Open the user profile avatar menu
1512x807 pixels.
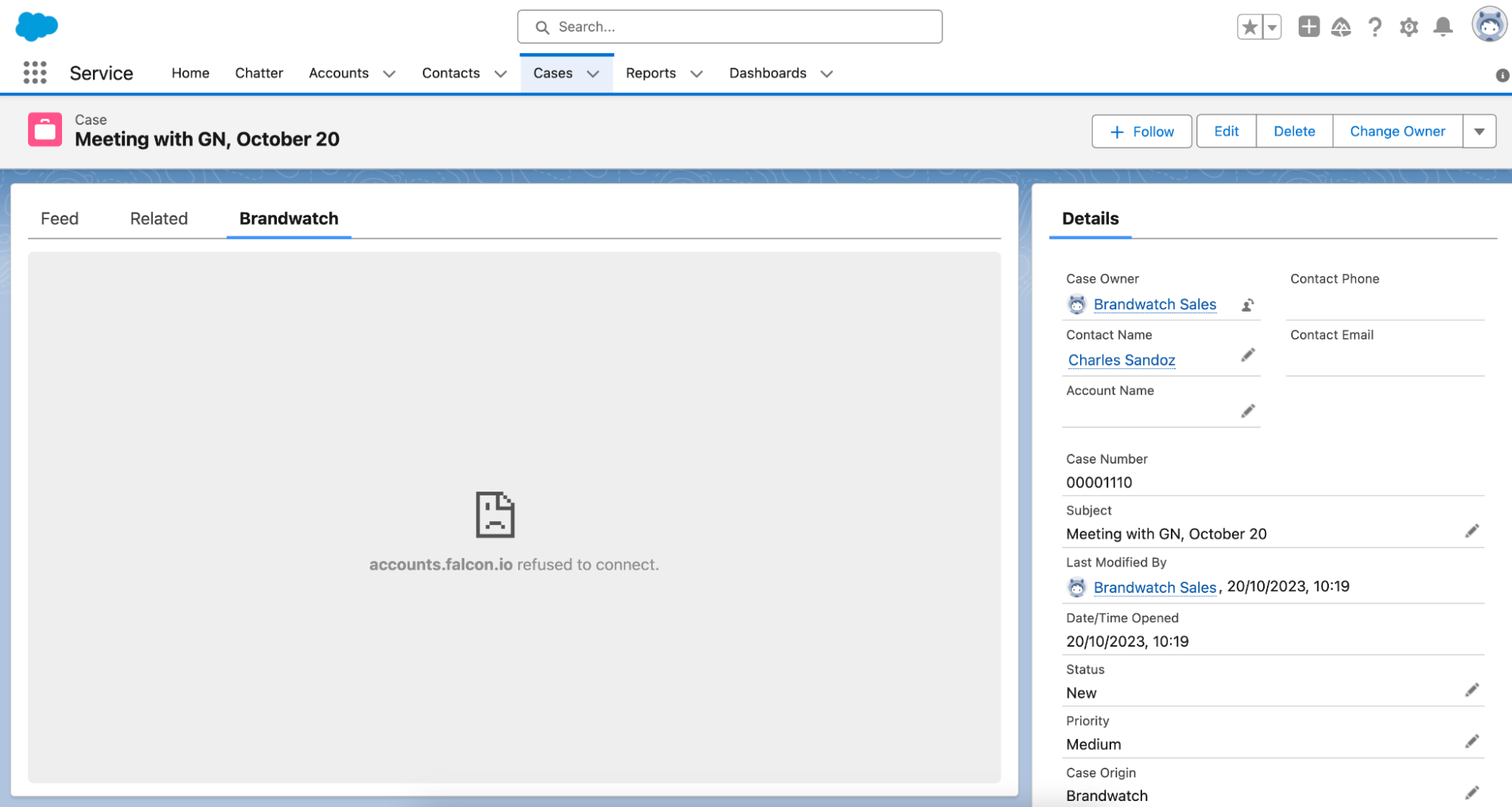1489,25
